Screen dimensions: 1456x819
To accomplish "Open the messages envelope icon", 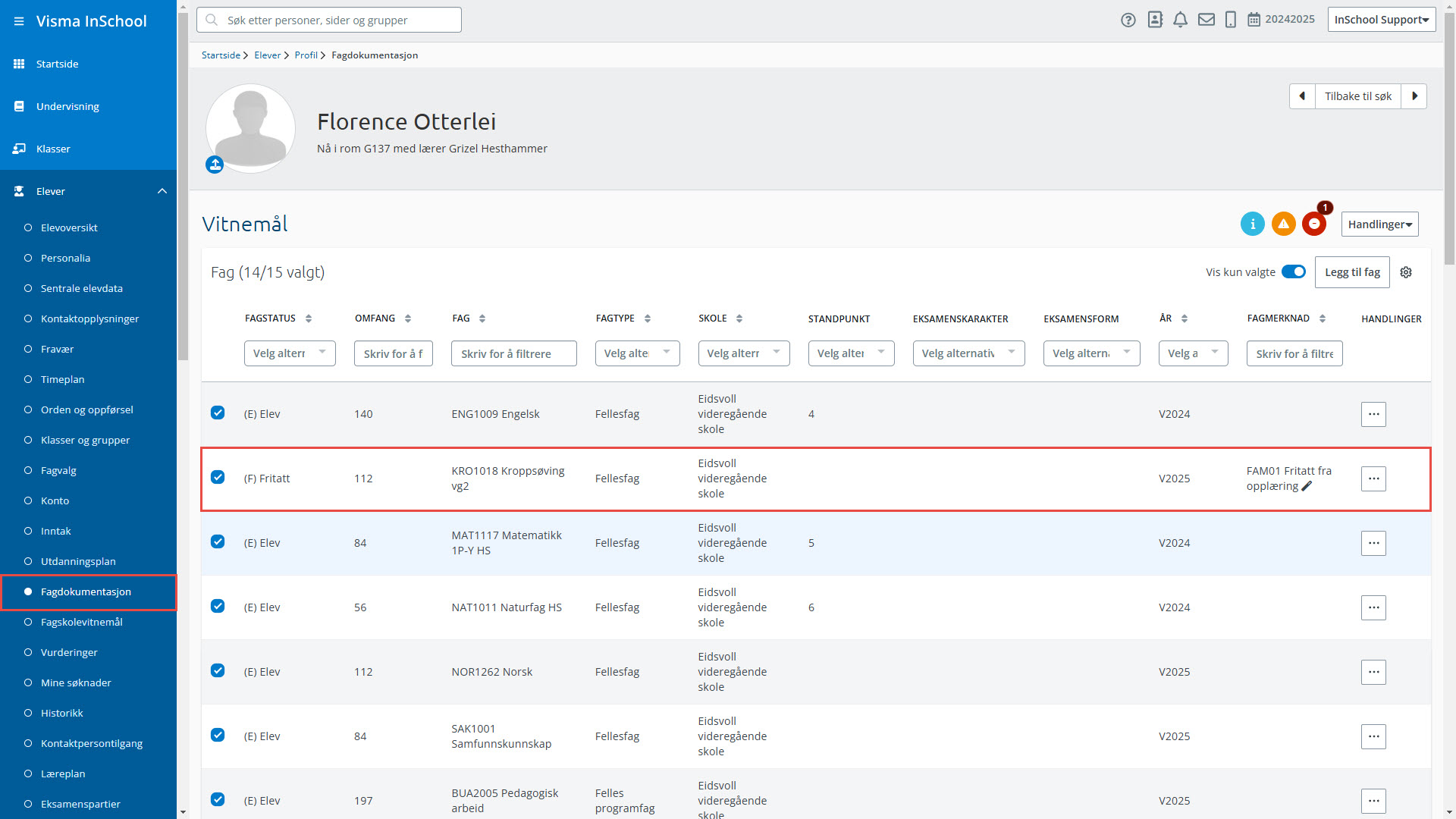I will pyautogui.click(x=1206, y=20).
